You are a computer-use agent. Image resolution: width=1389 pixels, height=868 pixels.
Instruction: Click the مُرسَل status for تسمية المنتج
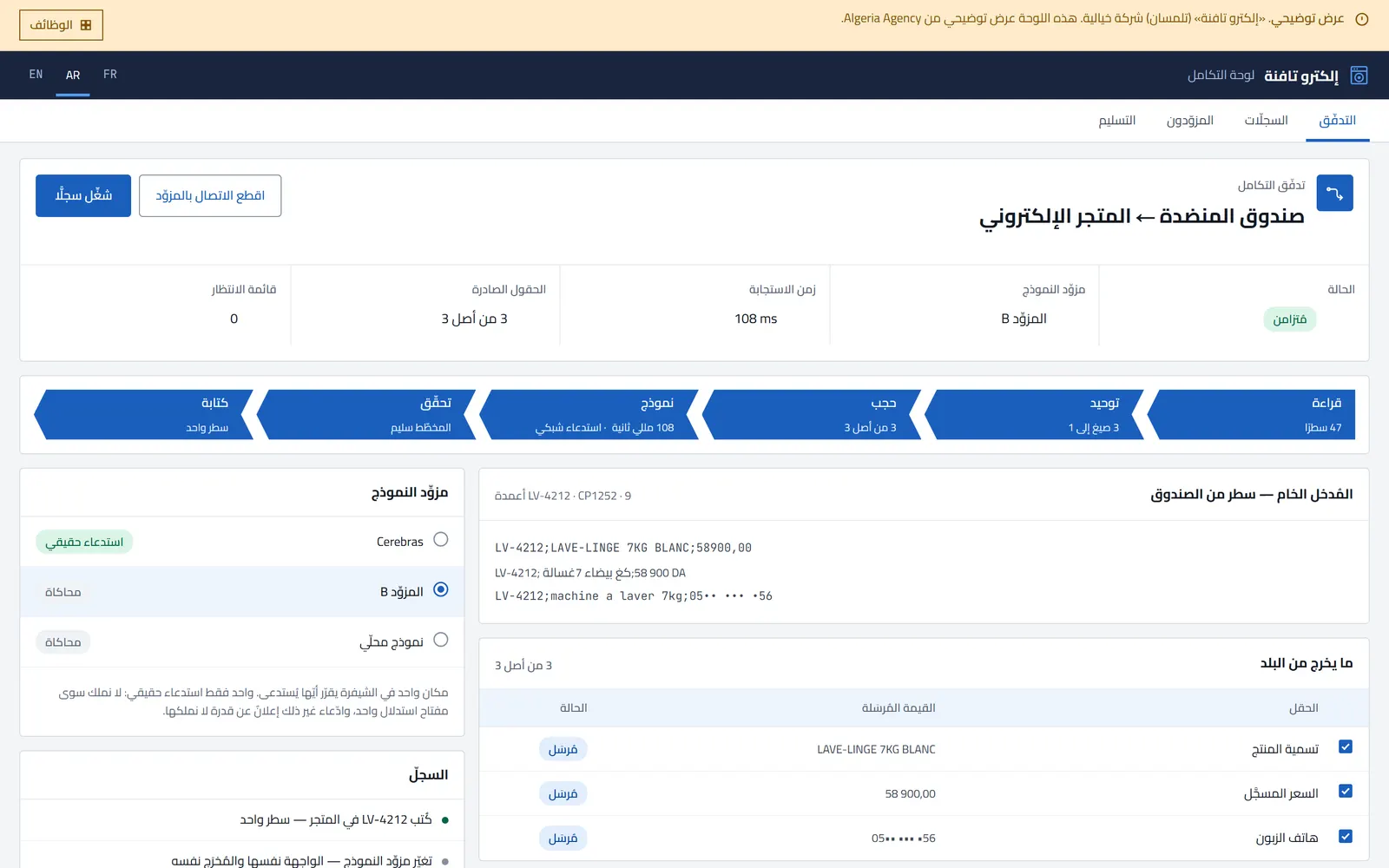tap(563, 749)
